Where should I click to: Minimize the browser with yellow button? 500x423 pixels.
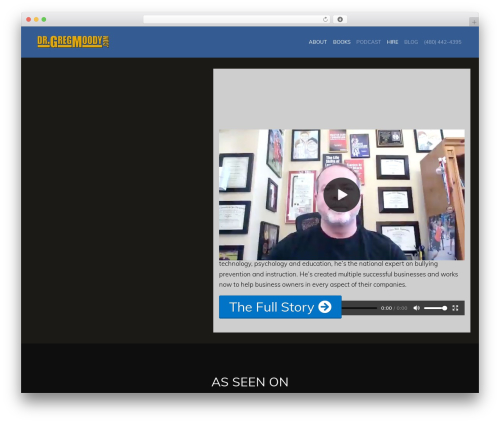click(36, 19)
